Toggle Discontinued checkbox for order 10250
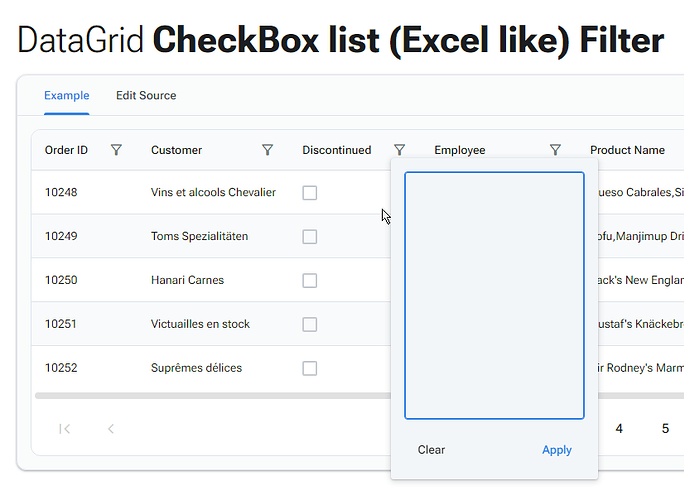 pyautogui.click(x=310, y=281)
